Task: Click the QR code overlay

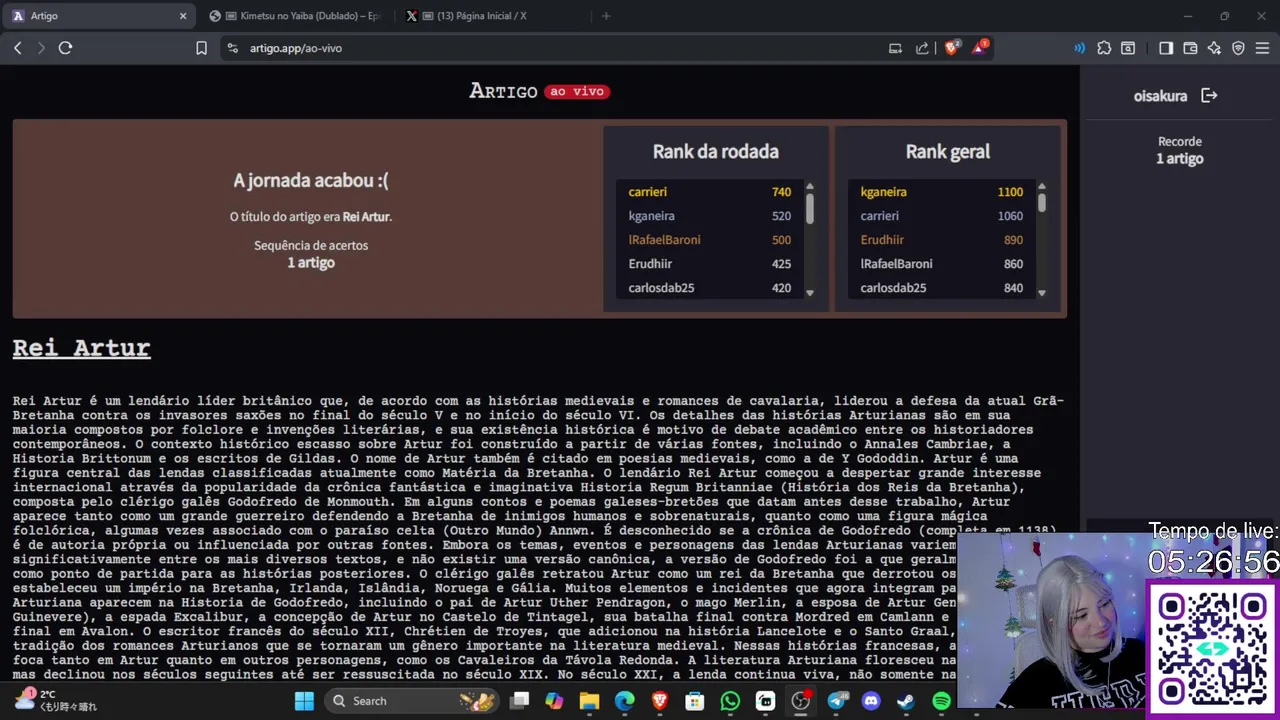Action: pos(1213,649)
